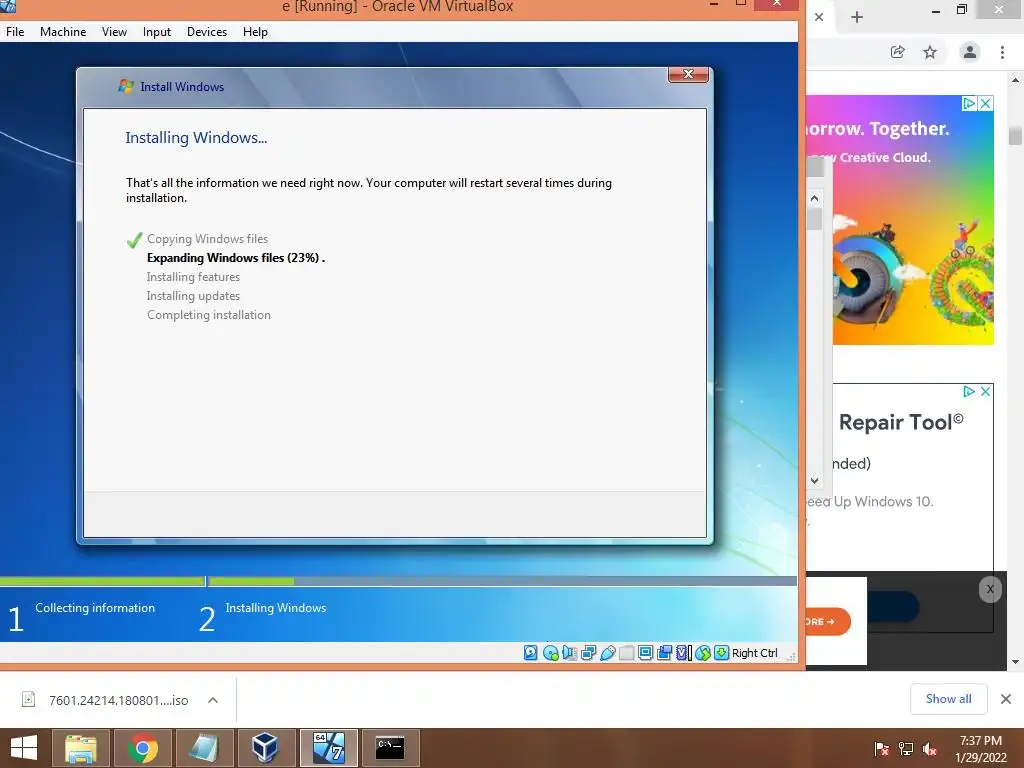Click the Completing installation step
Viewport: 1024px width, 768px height.
[x=208, y=315]
